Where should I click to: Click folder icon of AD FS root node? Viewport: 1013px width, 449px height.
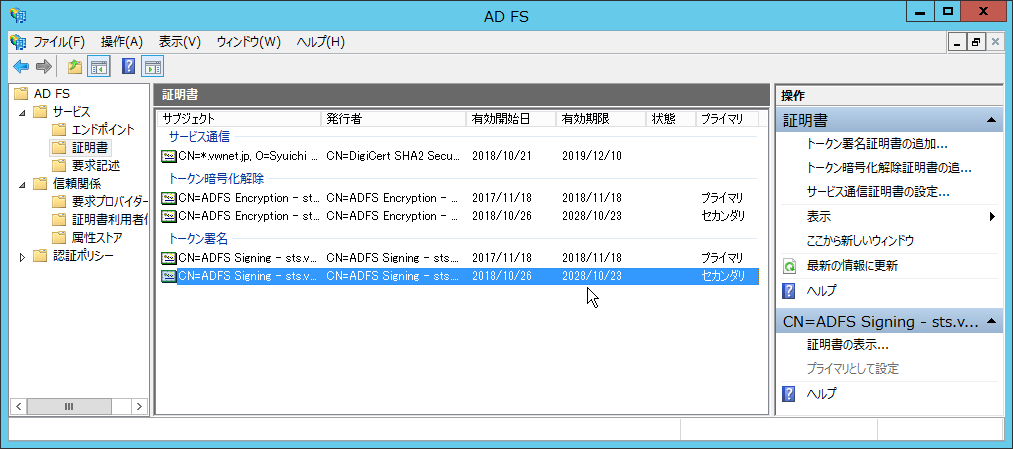click(x=21, y=94)
